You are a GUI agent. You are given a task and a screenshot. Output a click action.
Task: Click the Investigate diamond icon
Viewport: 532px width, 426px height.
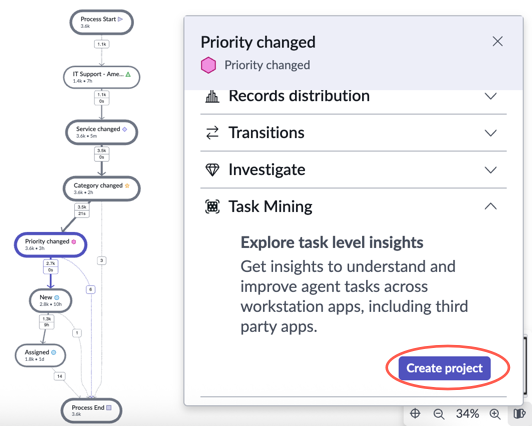coord(212,170)
